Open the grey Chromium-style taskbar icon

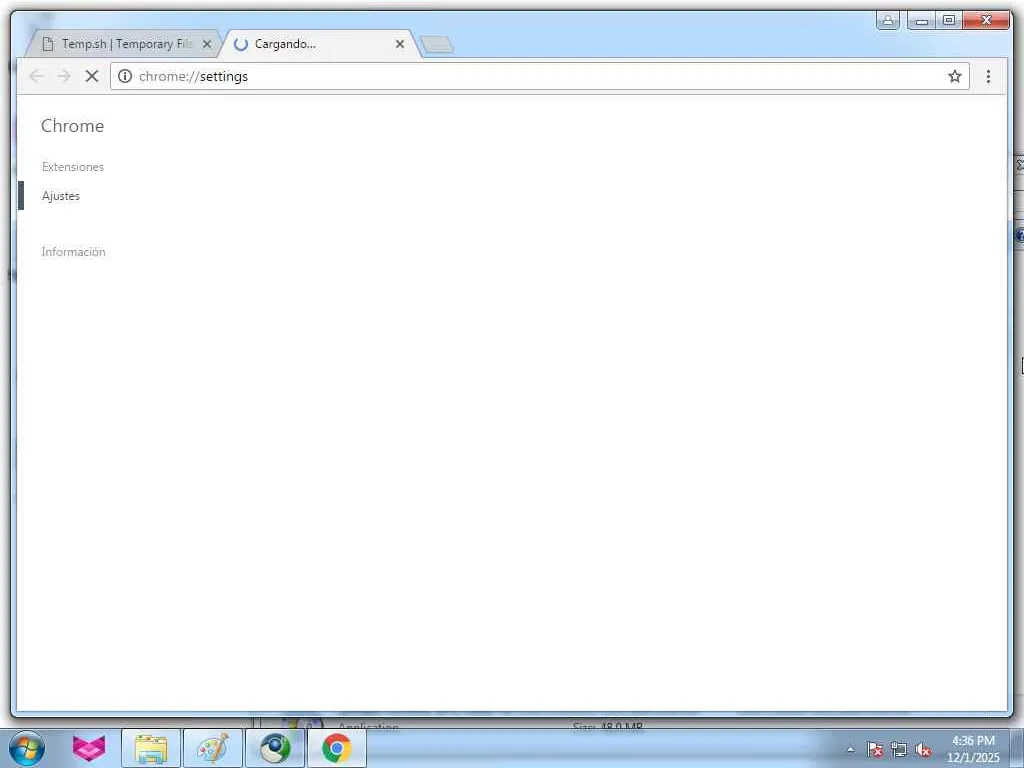coord(275,748)
